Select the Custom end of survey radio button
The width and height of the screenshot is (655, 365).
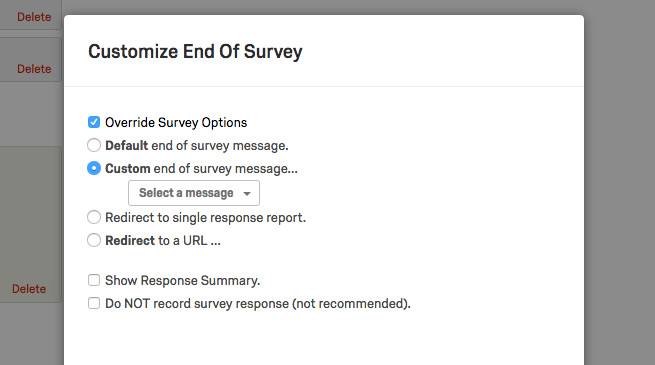94,168
